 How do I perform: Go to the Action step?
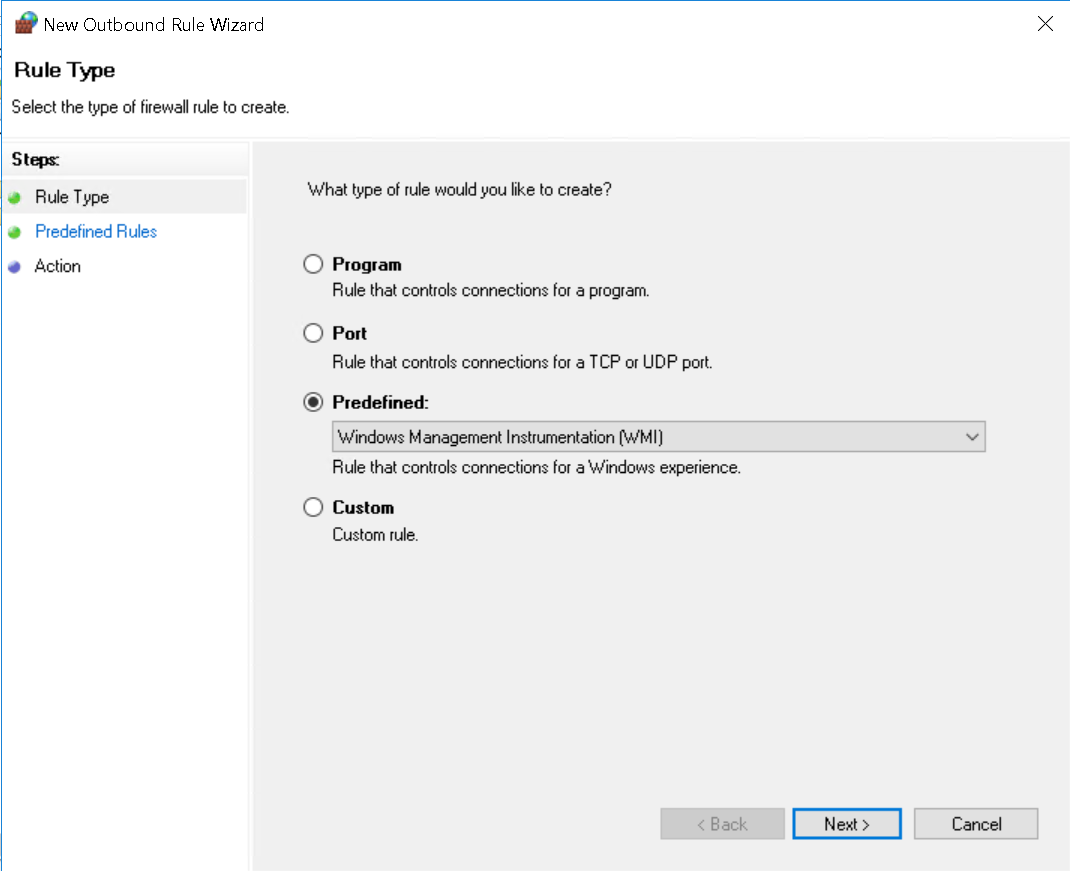[57, 266]
